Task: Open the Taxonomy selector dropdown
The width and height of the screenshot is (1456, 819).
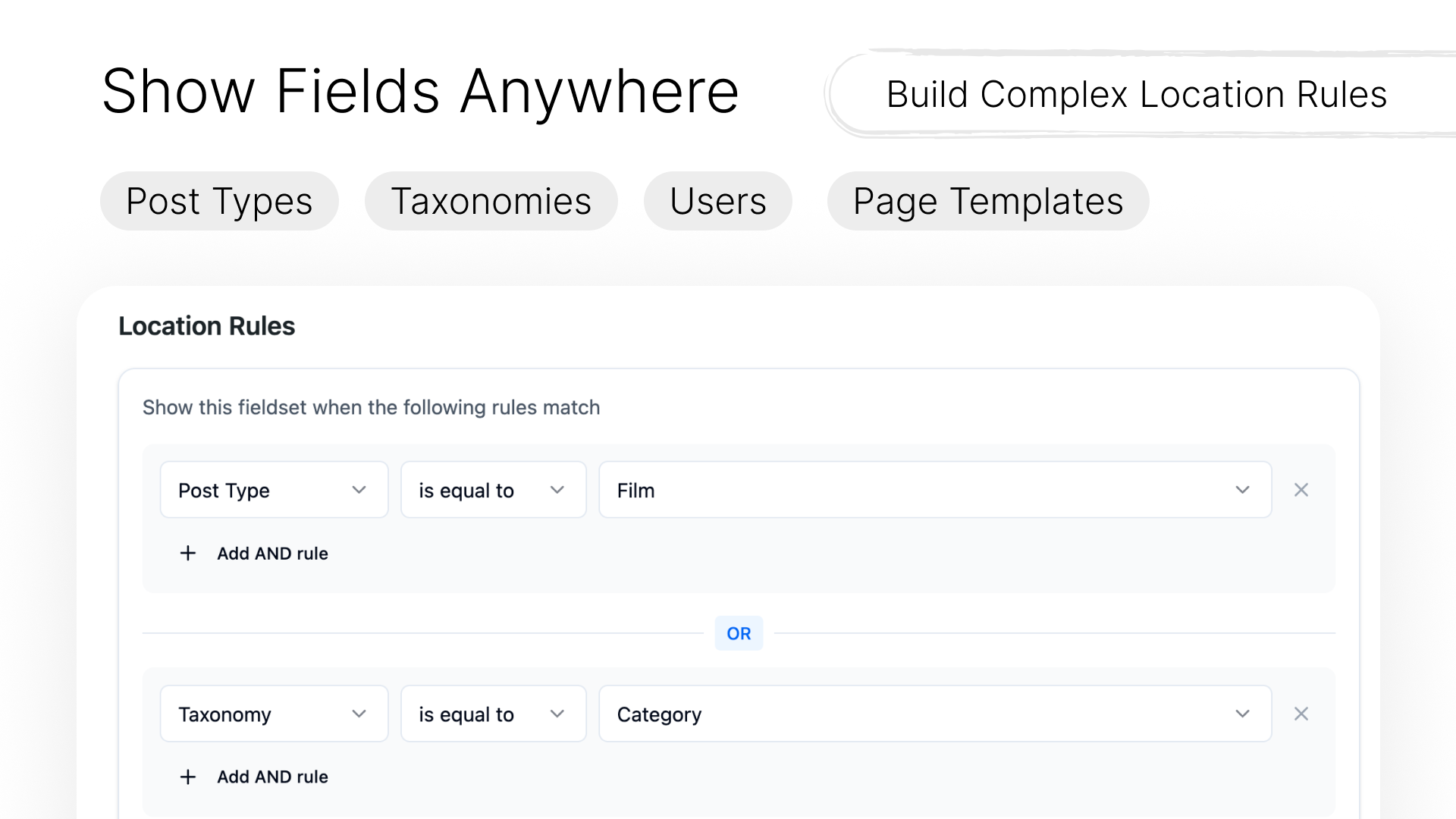Action: click(273, 714)
